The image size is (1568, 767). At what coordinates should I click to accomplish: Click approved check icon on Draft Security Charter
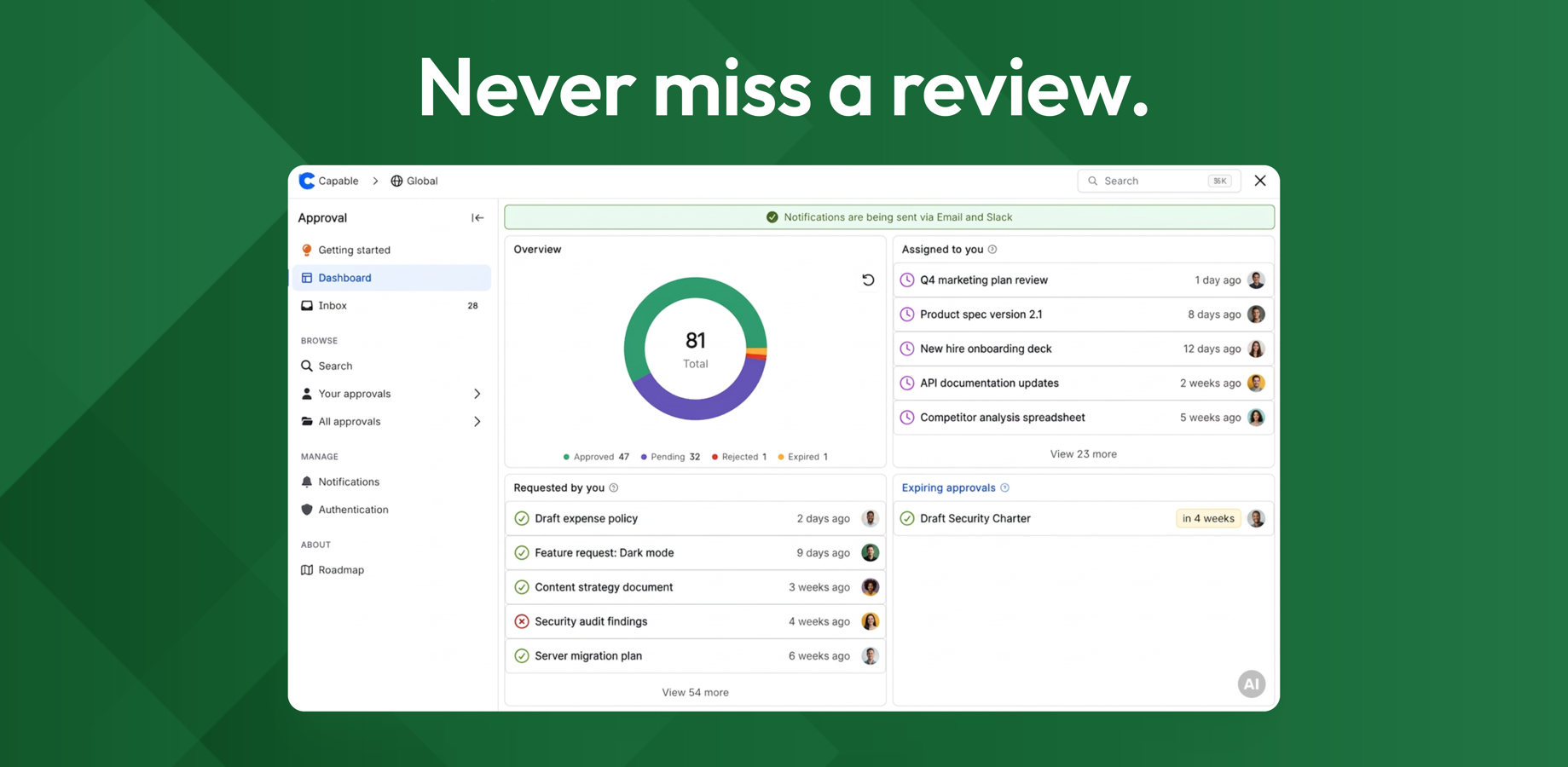(907, 518)
